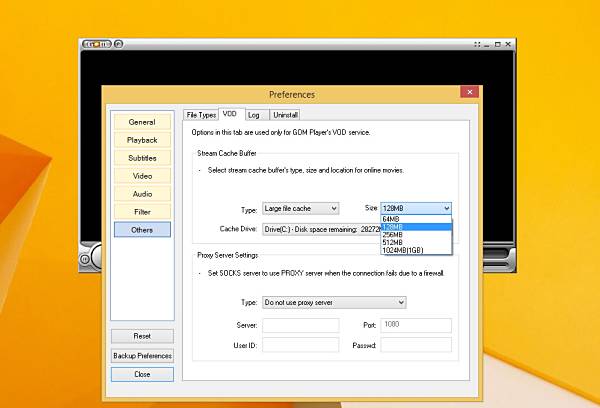Image resolution: width=600 pixels, height=408 pixels.
Task: Close the GOM Player window
Action: click(x=508, y=44)
